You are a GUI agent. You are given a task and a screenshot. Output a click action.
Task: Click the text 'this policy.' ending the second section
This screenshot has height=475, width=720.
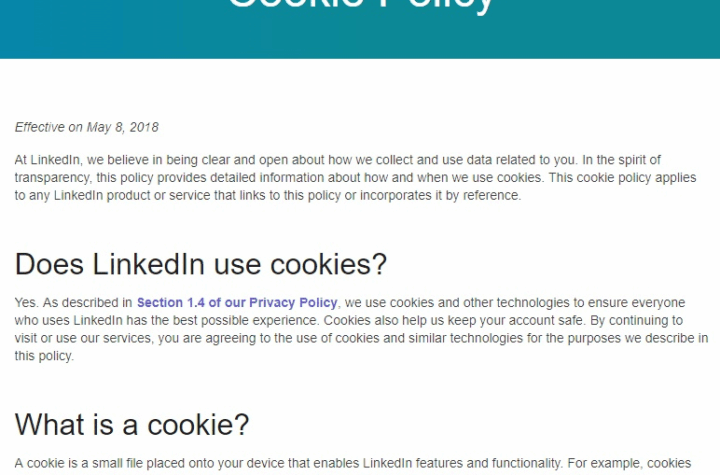pos(44,356)
